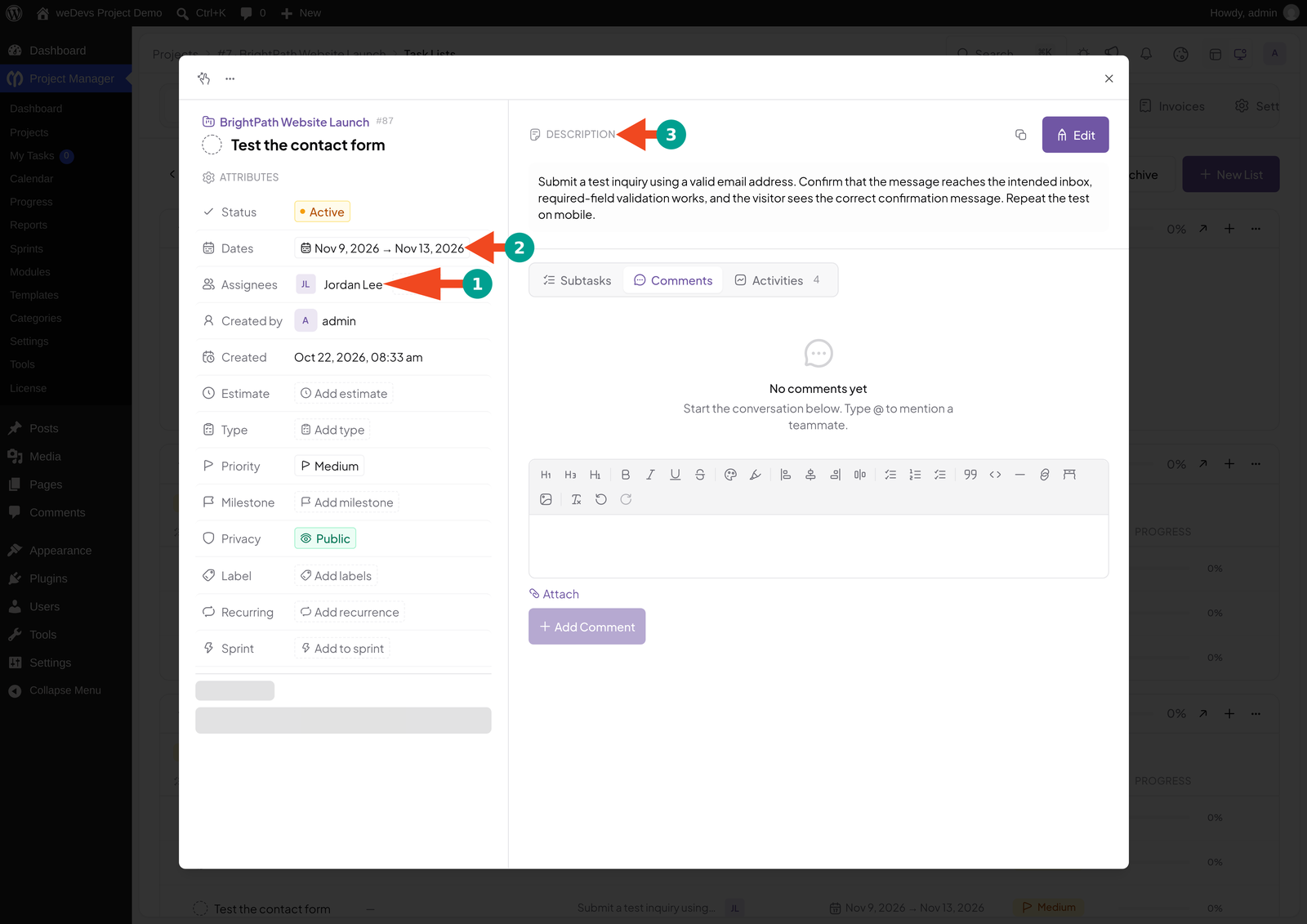Switch to the Comments tab
This screenshot has height=924, width=1307.
673,280
